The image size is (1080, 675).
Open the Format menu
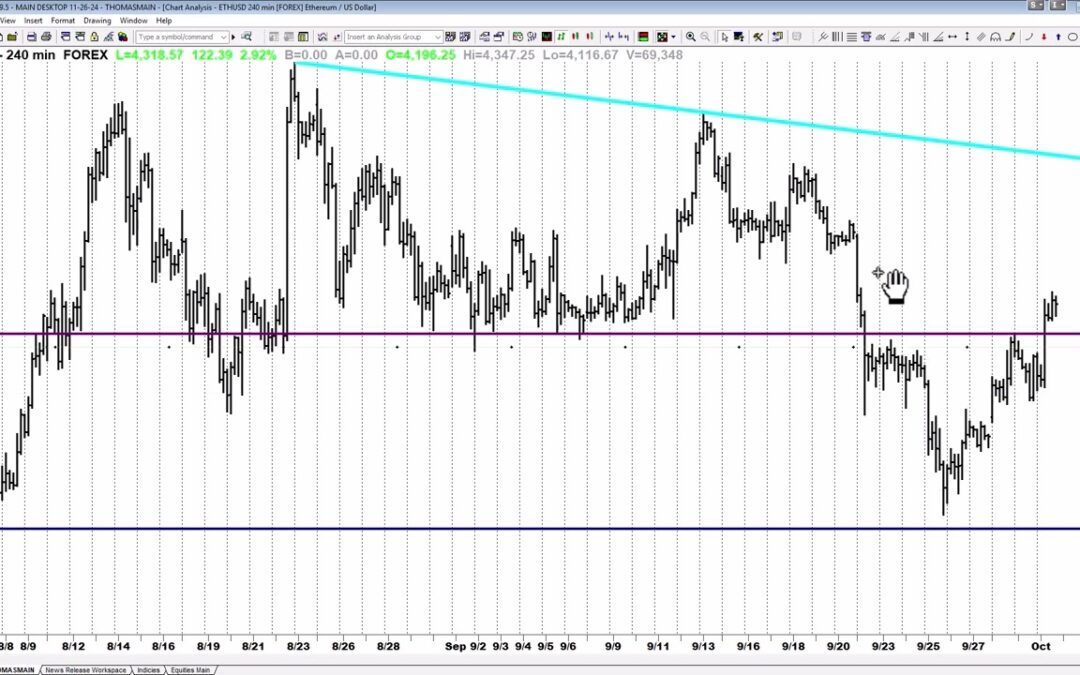(x=63, y=20)
